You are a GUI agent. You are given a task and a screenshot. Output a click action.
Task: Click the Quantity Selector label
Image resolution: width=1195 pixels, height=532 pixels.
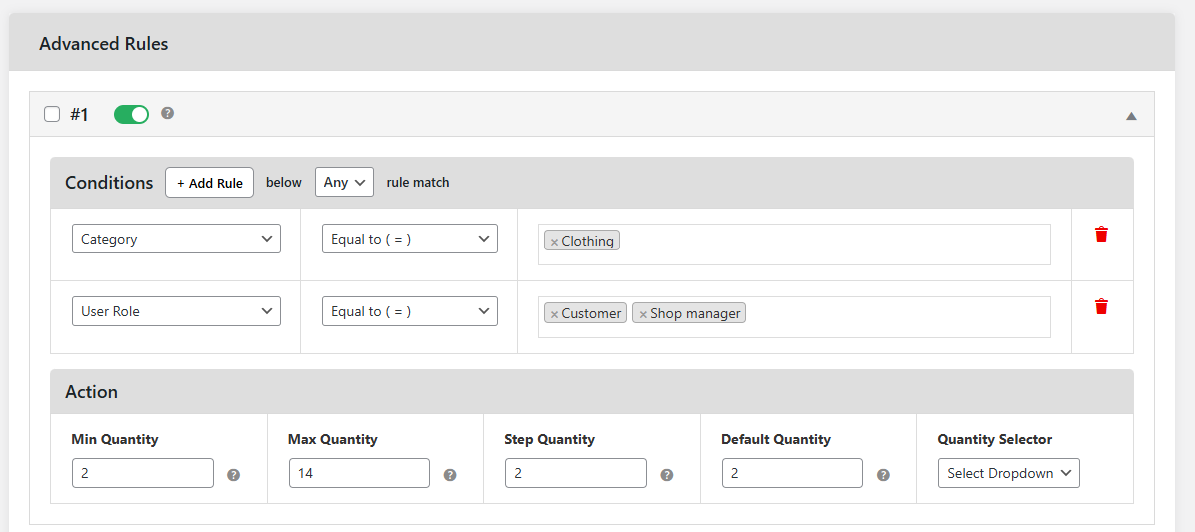pos(995,439)
